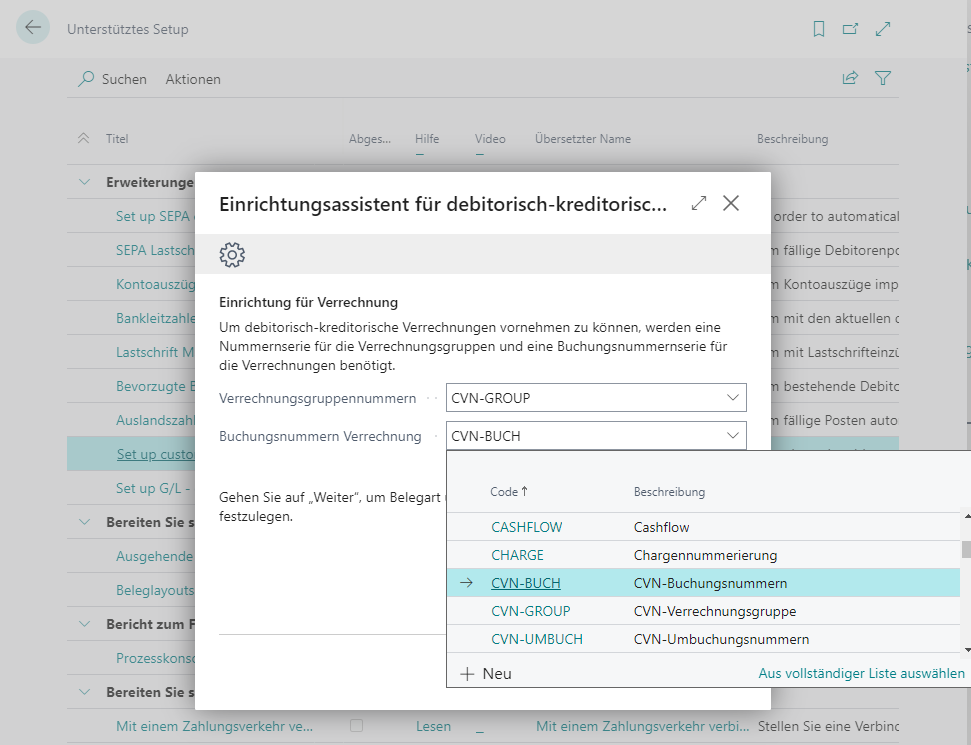Click the Beschreibung header in the lookup
971x745 pixels.
669,492
